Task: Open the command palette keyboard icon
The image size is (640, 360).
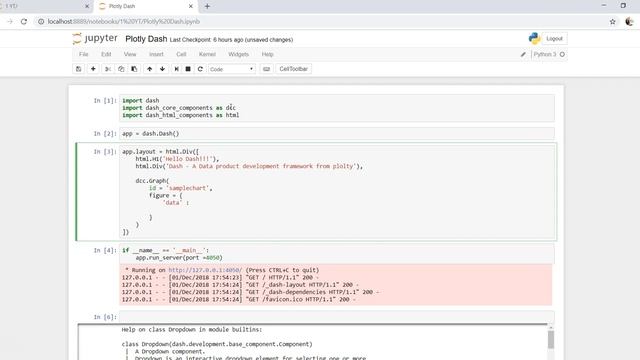Action: pos(267,69)
